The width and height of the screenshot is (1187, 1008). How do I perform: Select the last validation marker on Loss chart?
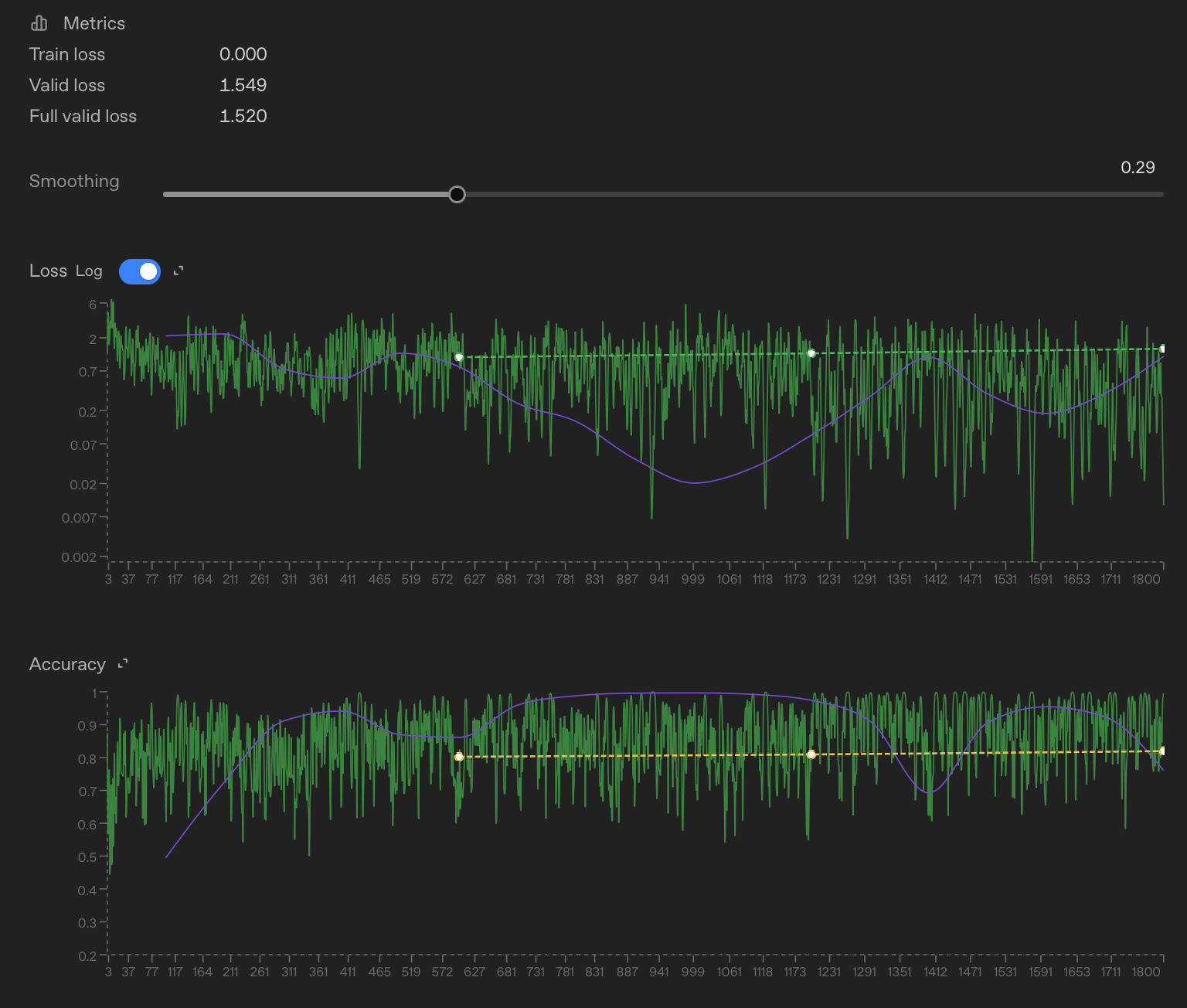tap(1162, 349)
